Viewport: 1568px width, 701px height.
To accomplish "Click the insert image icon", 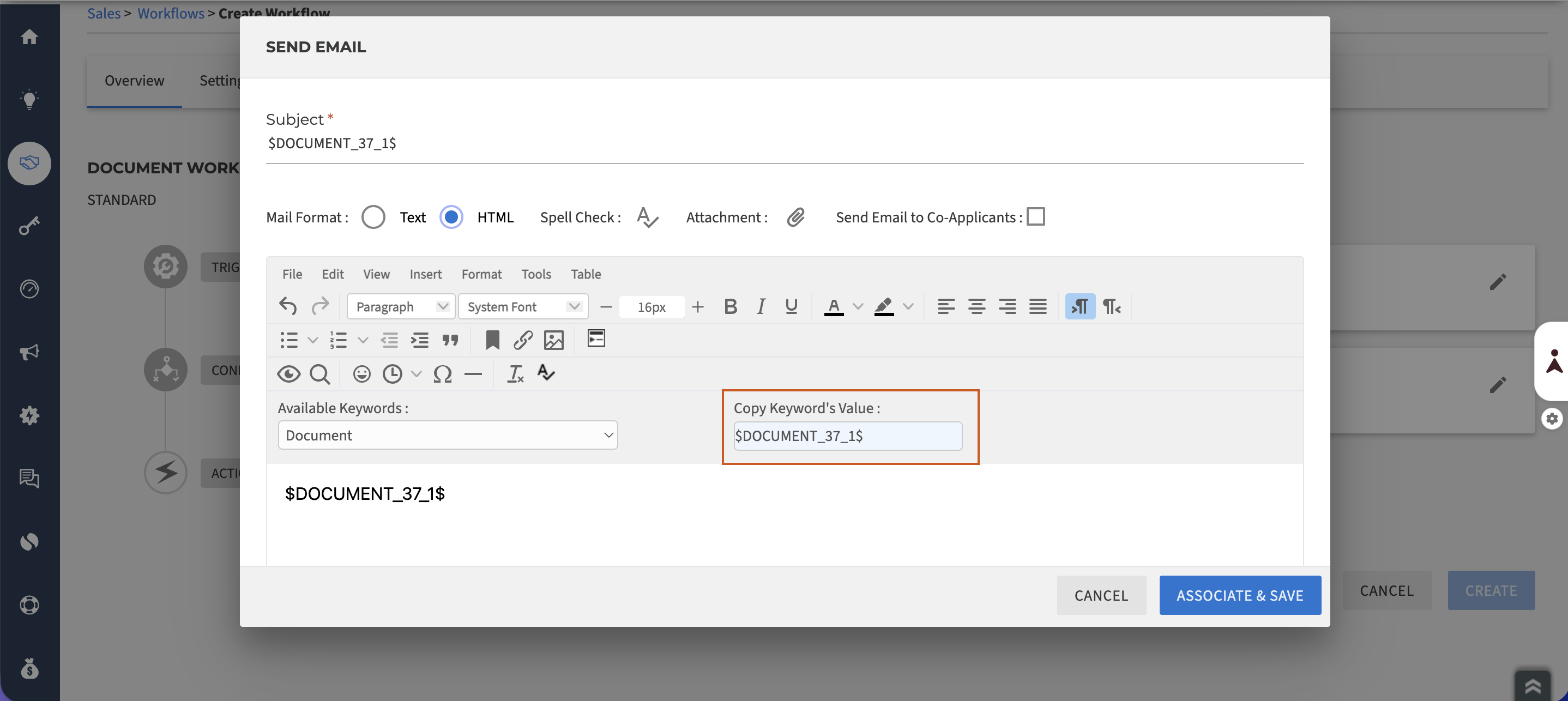I will 553,340.
